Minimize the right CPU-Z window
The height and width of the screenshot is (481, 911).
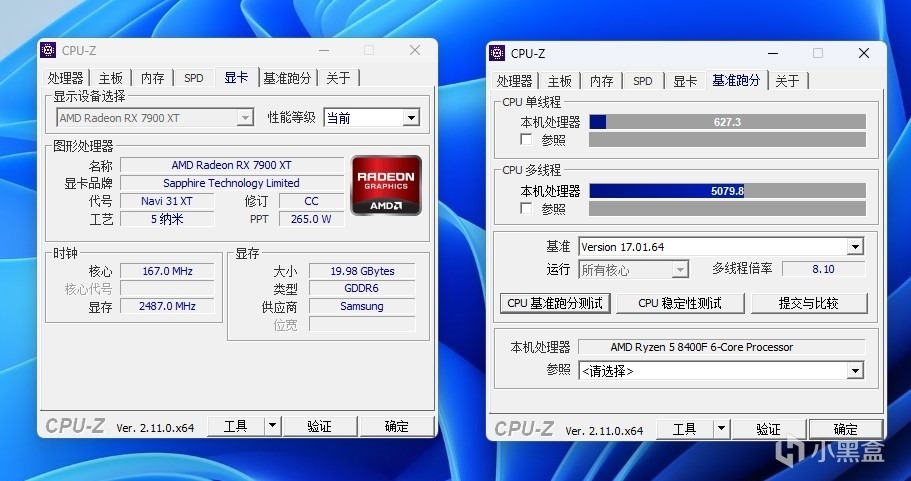[x=773, y=53]
